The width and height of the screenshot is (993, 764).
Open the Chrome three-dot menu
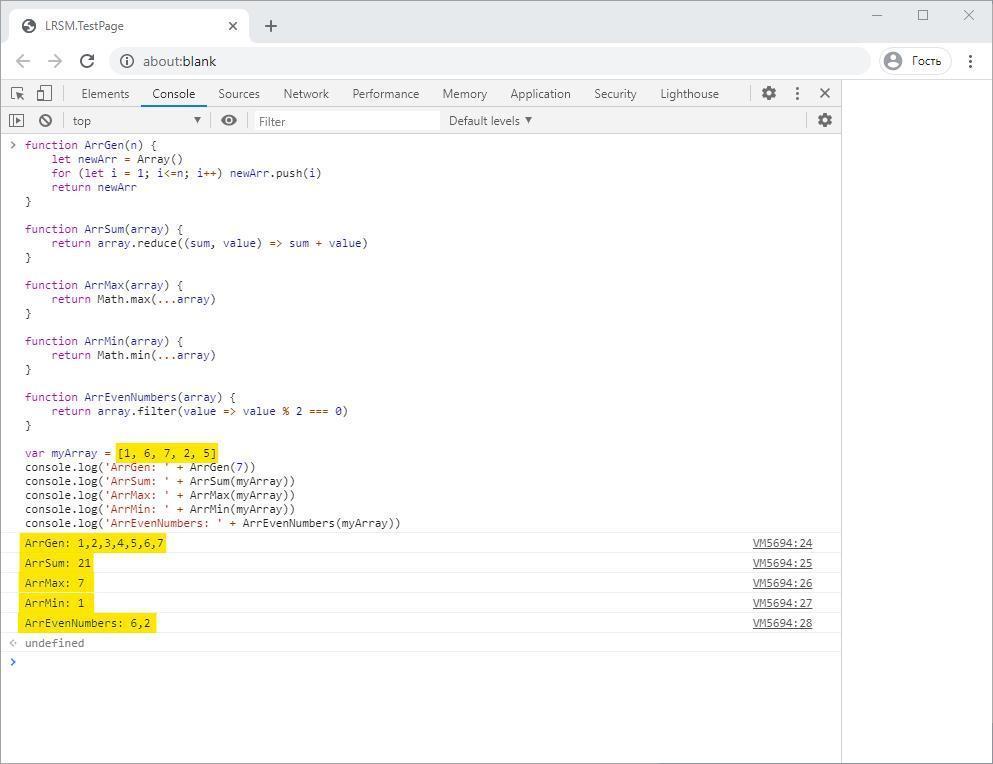[970, 61]
